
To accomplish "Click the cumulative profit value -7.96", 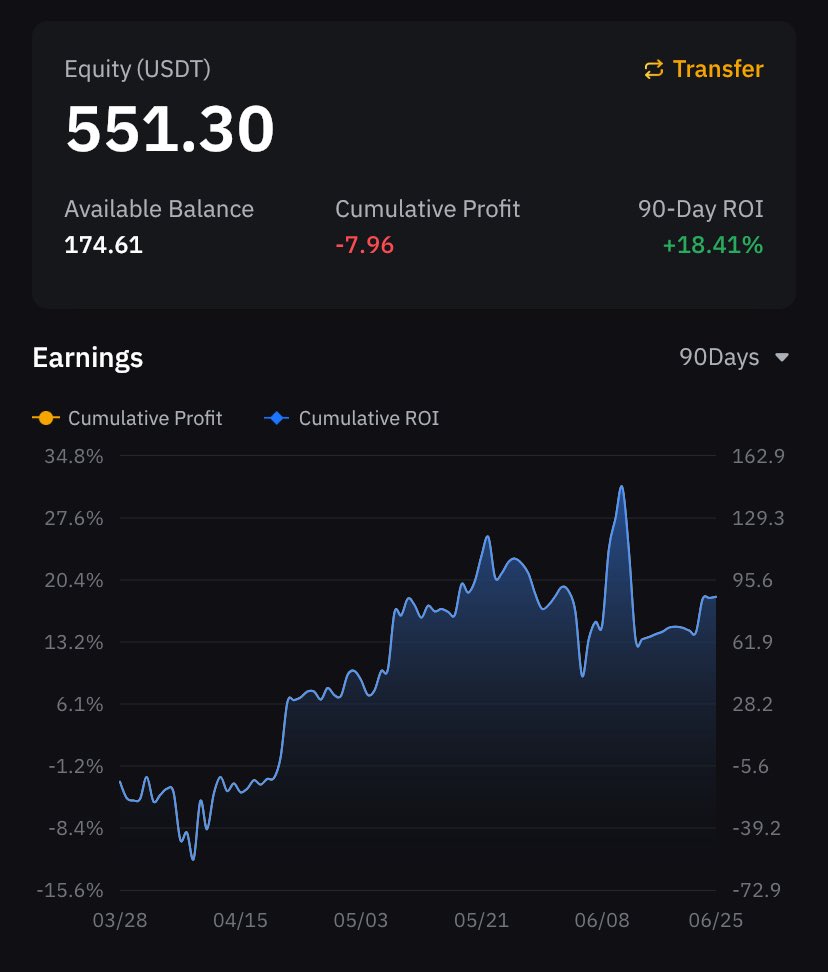I will [364, 245].
